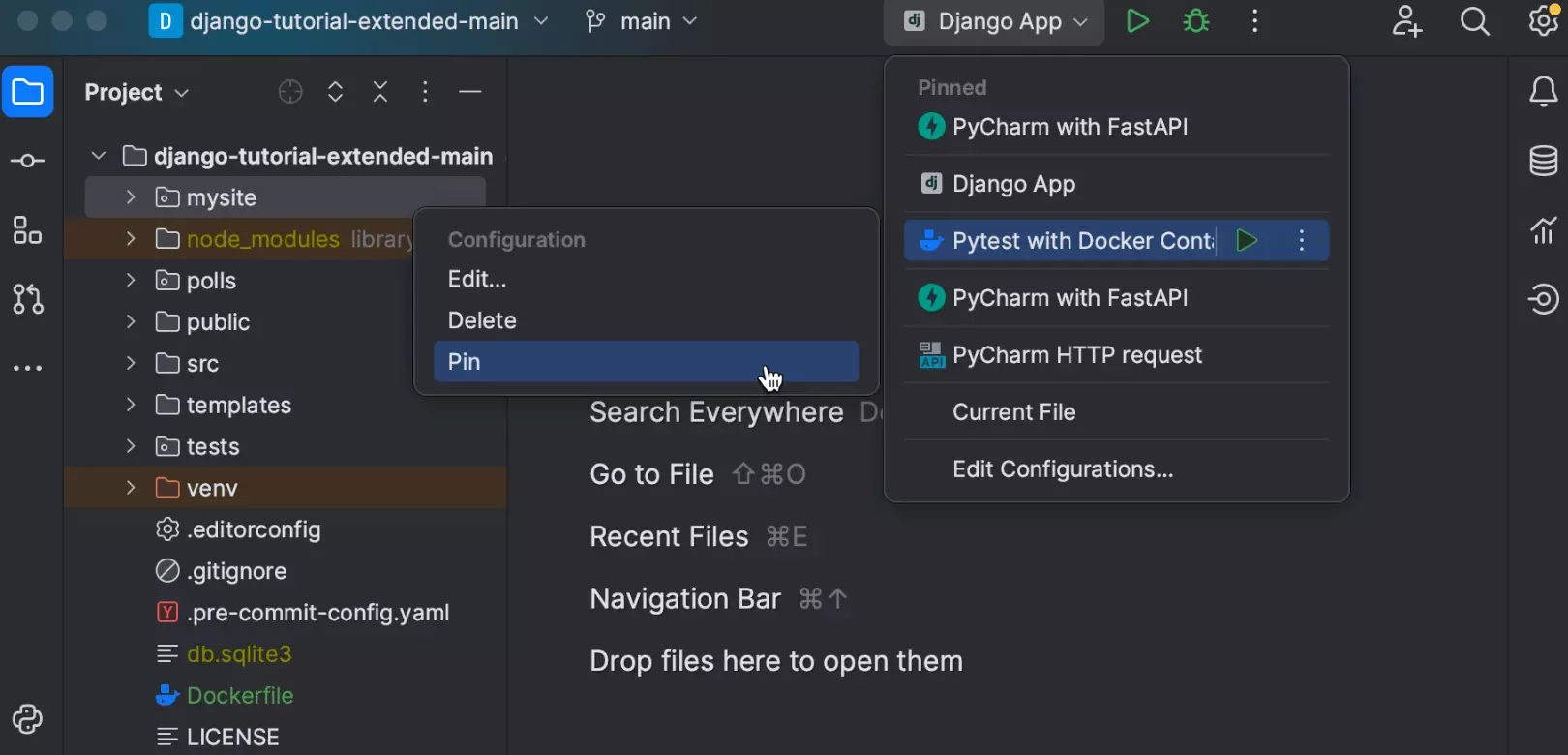Open the Python Console tool window
The image size is (1568, 755).
point(27,719)
